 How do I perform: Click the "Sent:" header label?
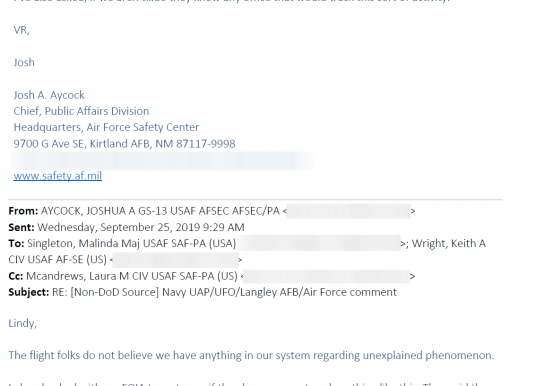coord(21,227)
